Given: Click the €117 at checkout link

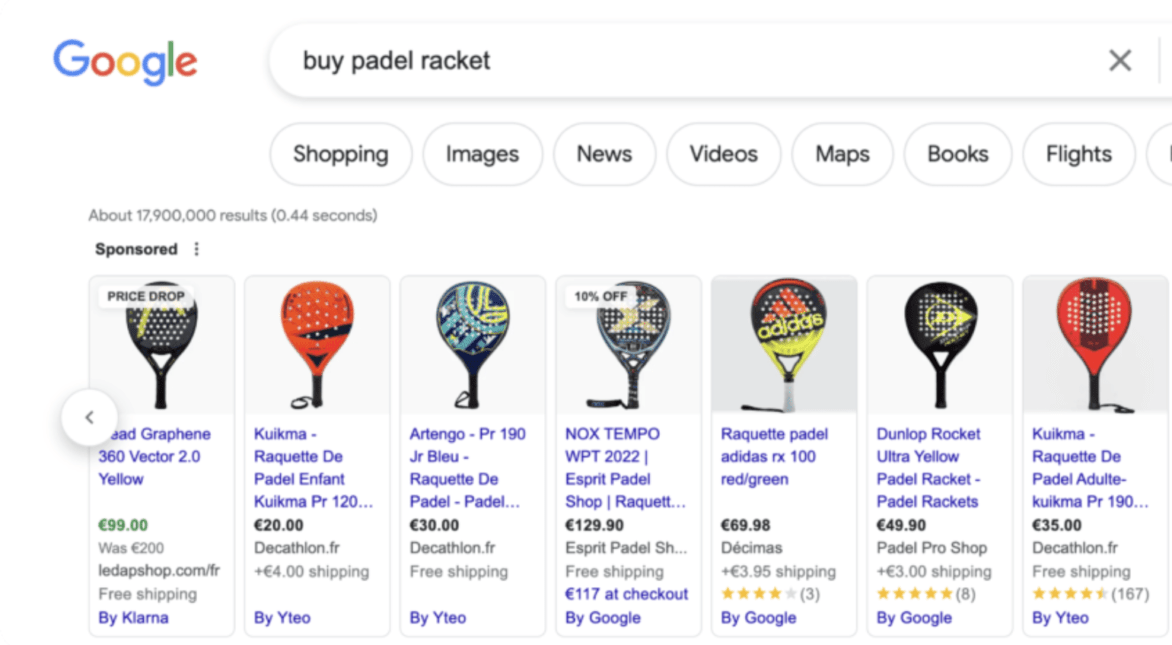Looking at the screenshot, I should [626, 594].
